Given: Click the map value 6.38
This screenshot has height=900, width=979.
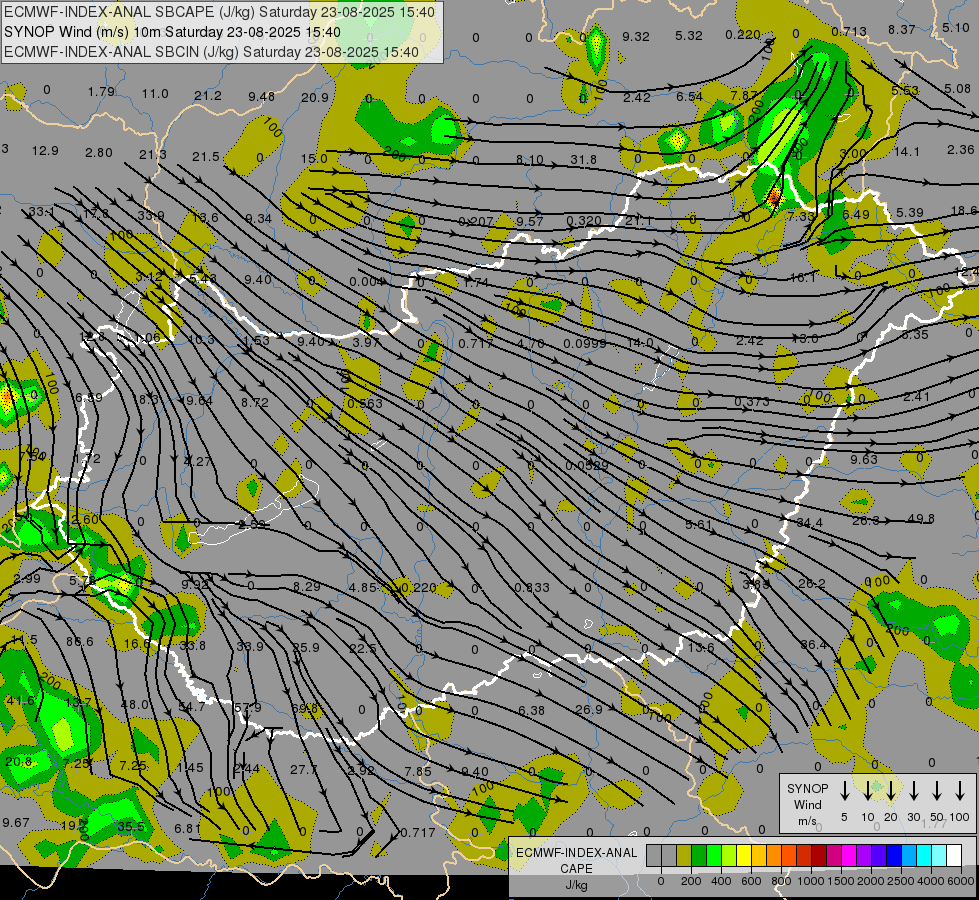Looking at the screenshot, I should pos(531,711).
